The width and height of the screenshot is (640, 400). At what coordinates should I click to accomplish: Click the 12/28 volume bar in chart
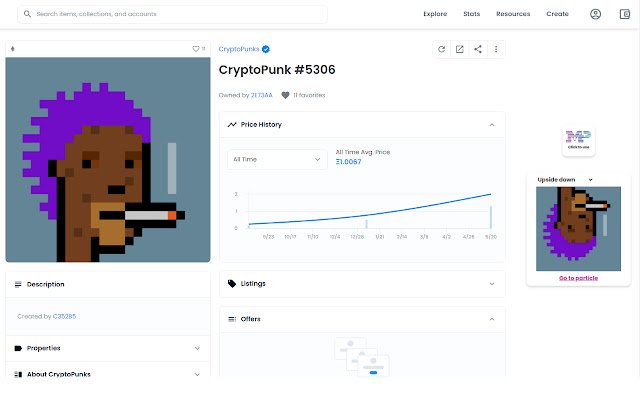pyautogui.click(x=367, y=224)
